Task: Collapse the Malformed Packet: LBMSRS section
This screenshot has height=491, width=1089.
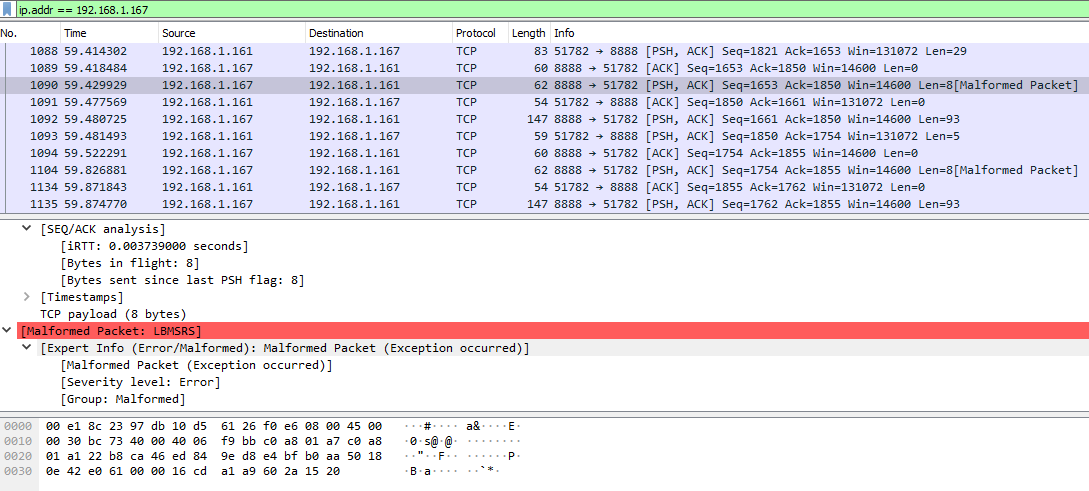Action: tap(9, 331)
